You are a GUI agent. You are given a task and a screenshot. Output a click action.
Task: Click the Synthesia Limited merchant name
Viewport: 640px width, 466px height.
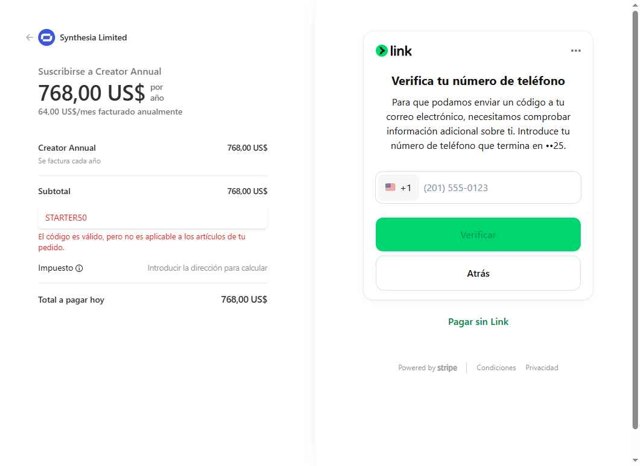[94, 38]
